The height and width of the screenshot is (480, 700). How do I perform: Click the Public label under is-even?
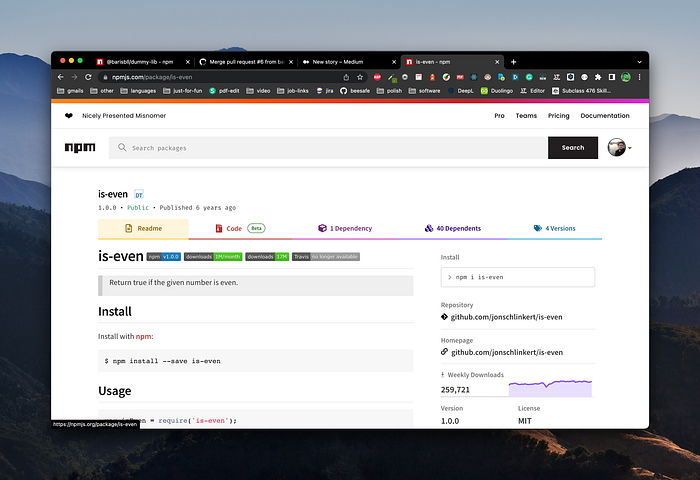(138, 208)
